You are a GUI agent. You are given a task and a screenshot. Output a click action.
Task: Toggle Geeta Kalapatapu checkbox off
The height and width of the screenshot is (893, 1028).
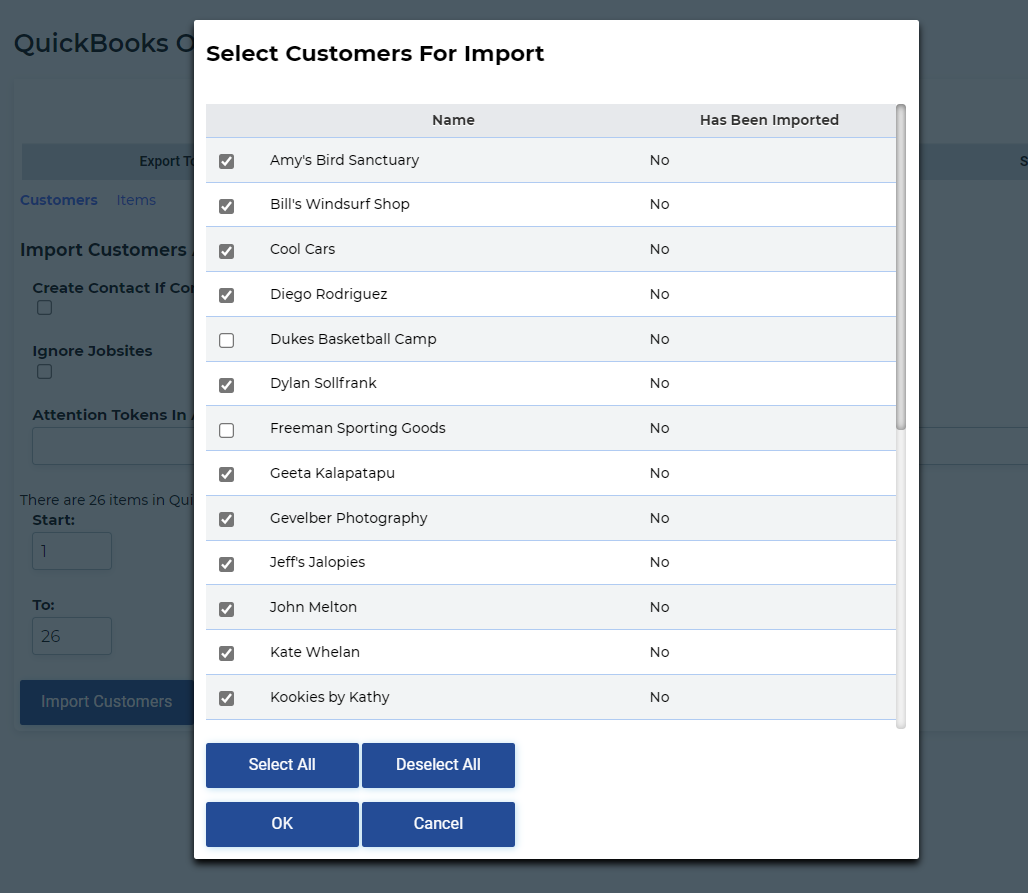[227, 474]
